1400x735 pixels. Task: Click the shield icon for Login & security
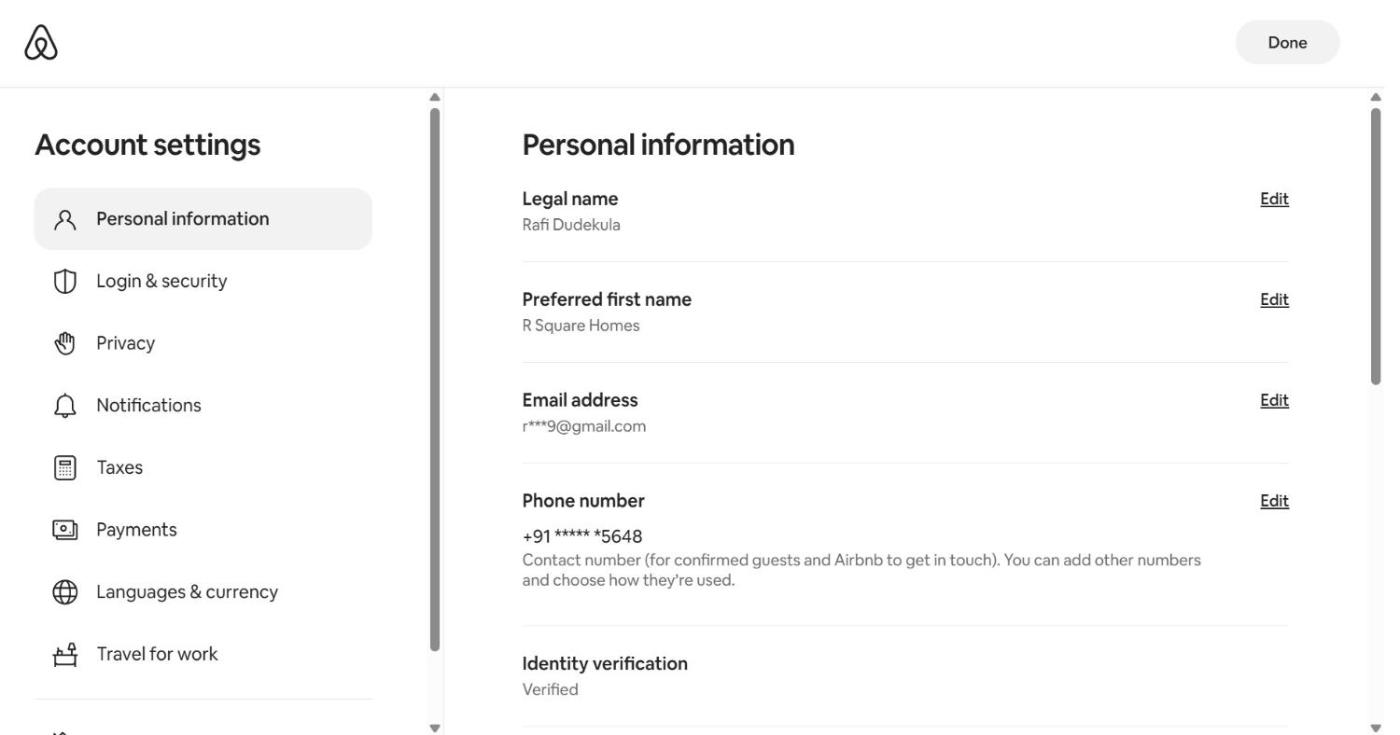click(65, 282)
